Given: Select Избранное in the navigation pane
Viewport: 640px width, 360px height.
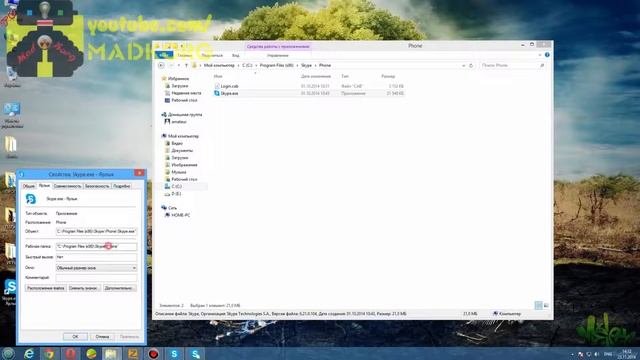Looking at the screenshot, I should point(178,78).
